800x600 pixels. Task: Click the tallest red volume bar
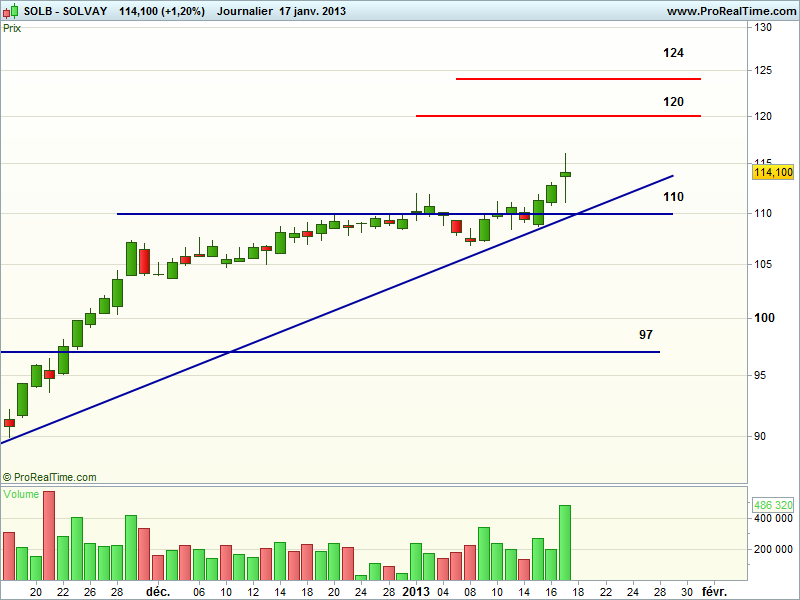coord(49,535)
